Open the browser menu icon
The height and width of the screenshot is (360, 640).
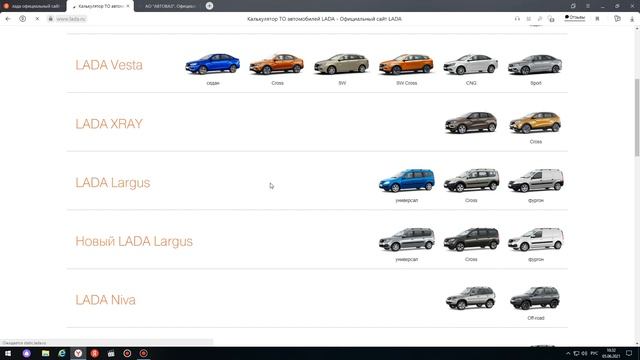click(x=588, y=6)
